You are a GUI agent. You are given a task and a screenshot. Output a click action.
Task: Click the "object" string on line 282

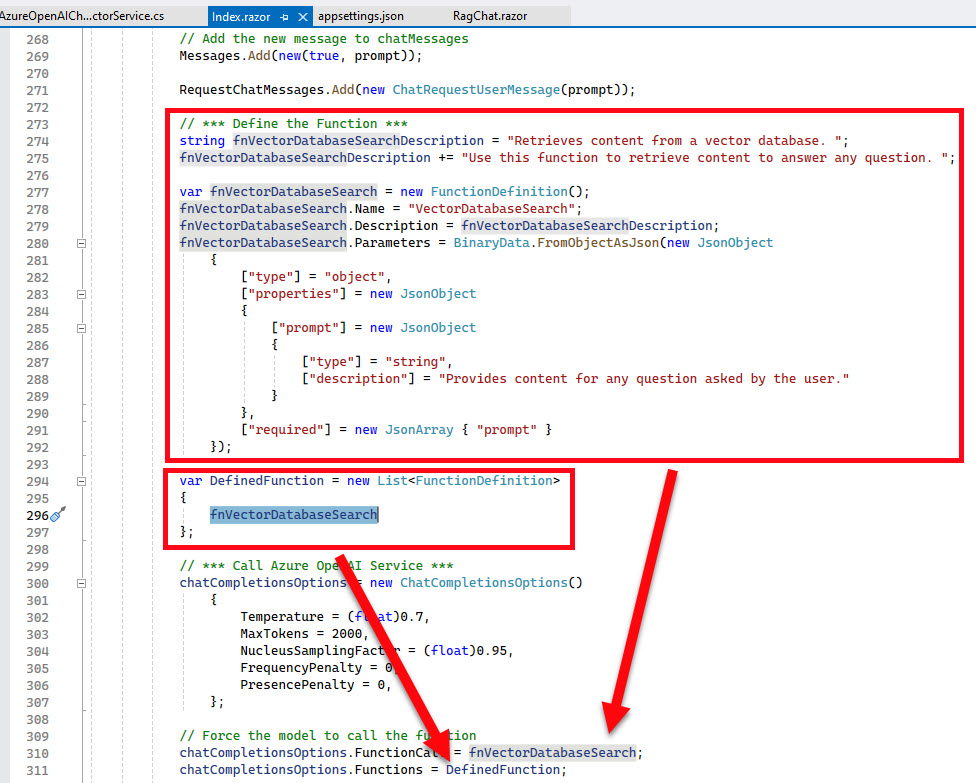[x=354, y=277]
